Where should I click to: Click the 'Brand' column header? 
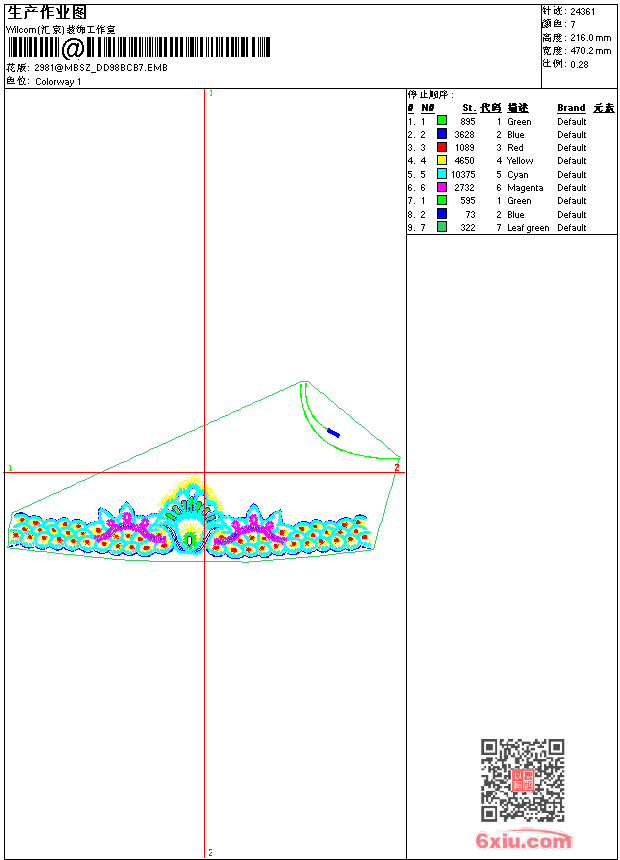point(571,108)
